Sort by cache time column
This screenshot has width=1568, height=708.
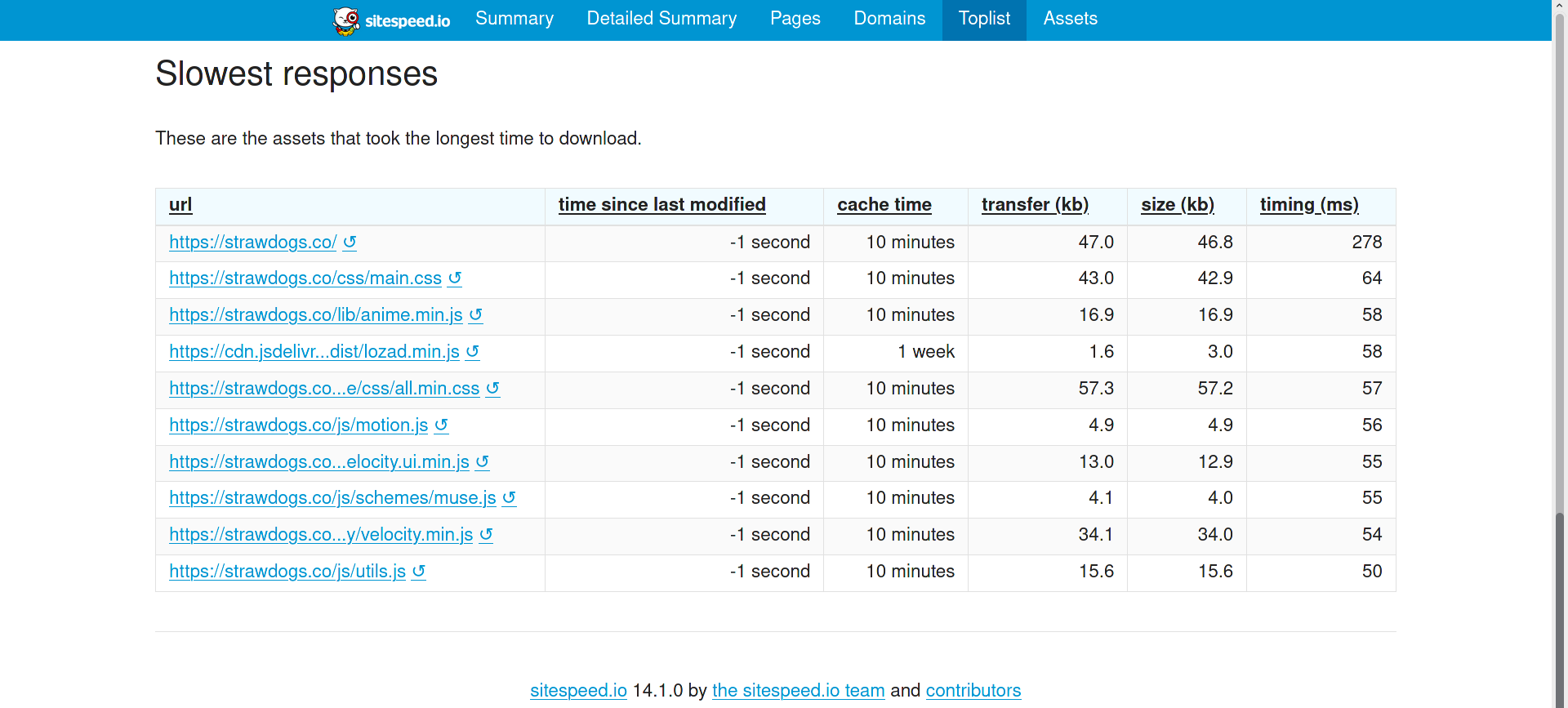click(884, 205)
